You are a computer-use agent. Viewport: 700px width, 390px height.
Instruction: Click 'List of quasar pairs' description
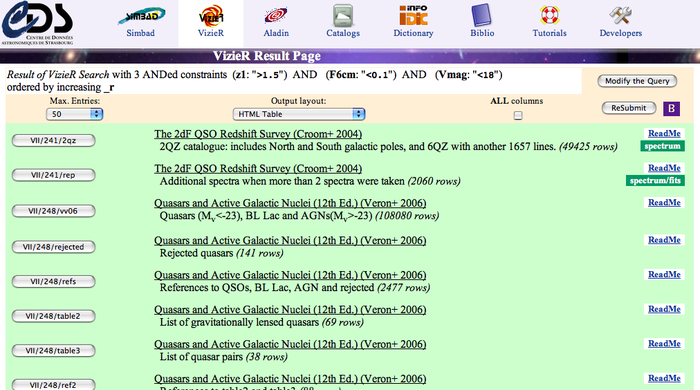tap(201, 357)
